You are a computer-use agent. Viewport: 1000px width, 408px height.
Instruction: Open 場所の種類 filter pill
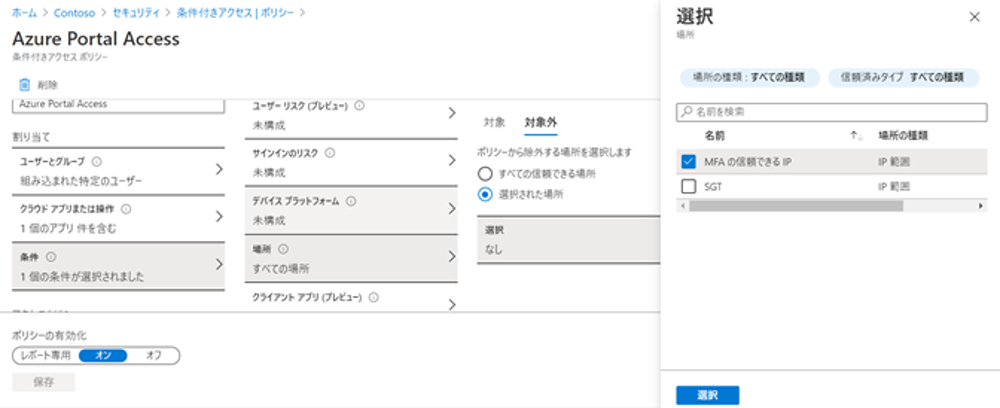click(750, 78)
